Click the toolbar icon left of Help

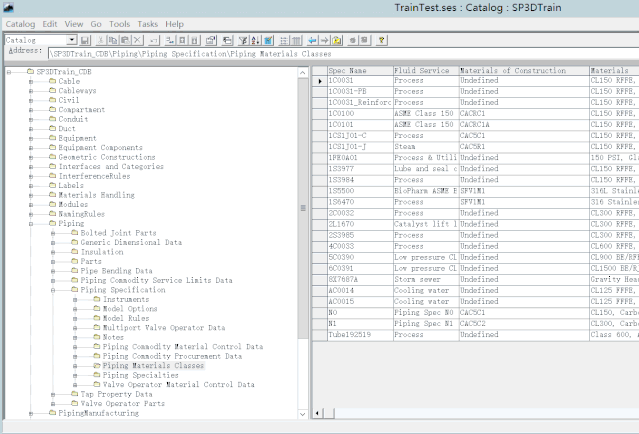[365, 40]
